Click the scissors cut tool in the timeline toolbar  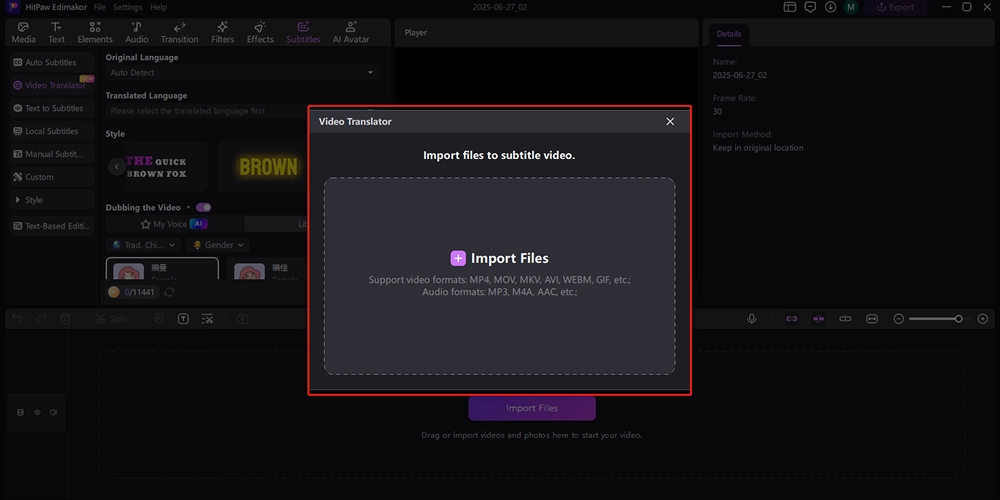[x=207, y=319]
